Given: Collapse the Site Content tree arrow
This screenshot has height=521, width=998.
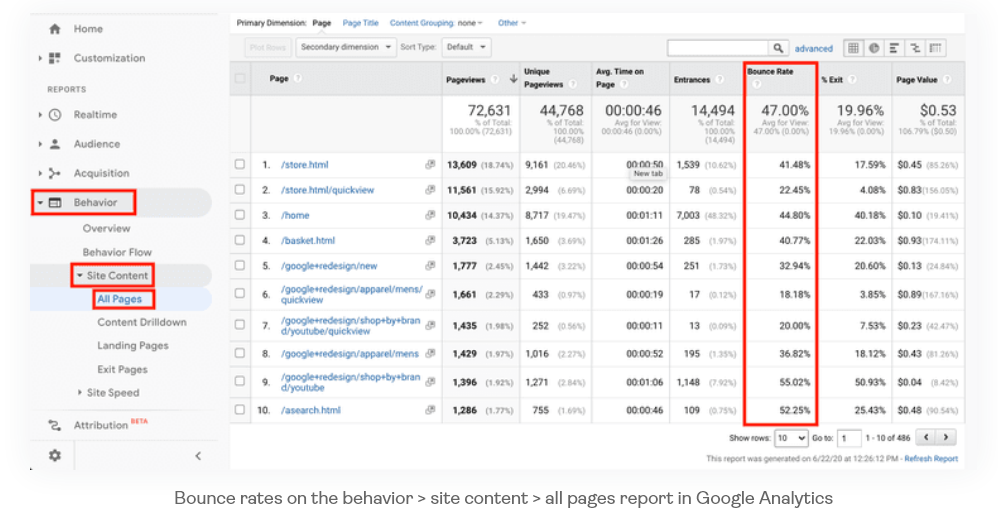Looking at the screenshot, I should [80, 275].
